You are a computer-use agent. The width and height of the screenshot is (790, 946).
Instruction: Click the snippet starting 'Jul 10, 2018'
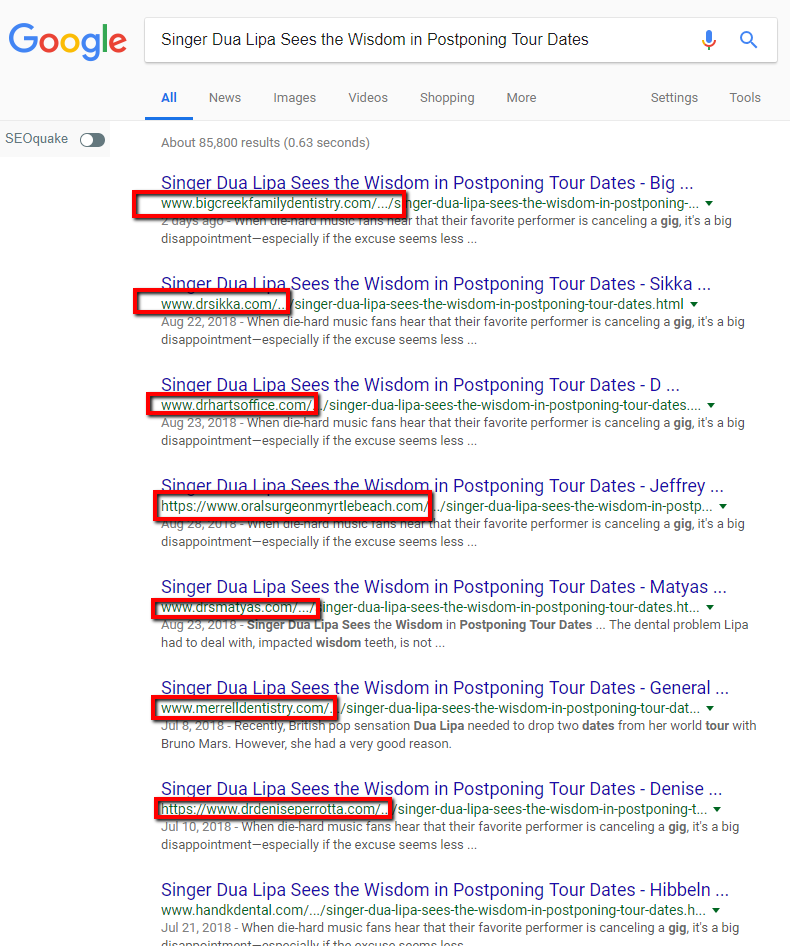coord(450,836)
